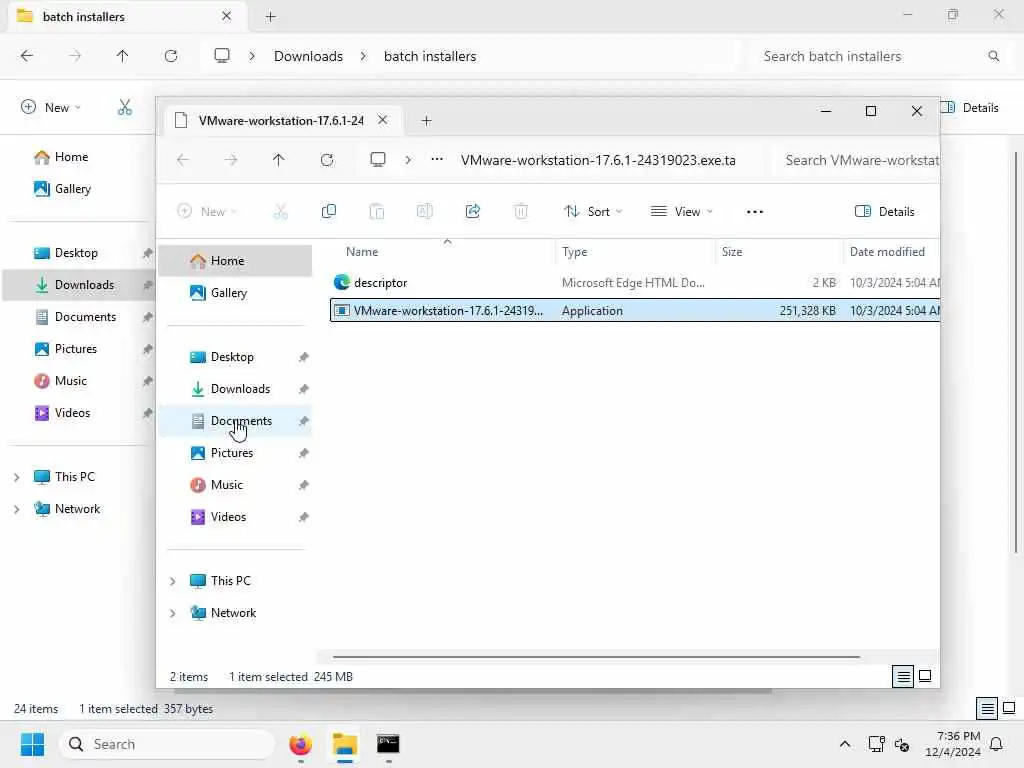The height and width of the screenshot is (768, 1024).
Task: Go back in the VMware window navigation
Action: [x=183, y=160]
